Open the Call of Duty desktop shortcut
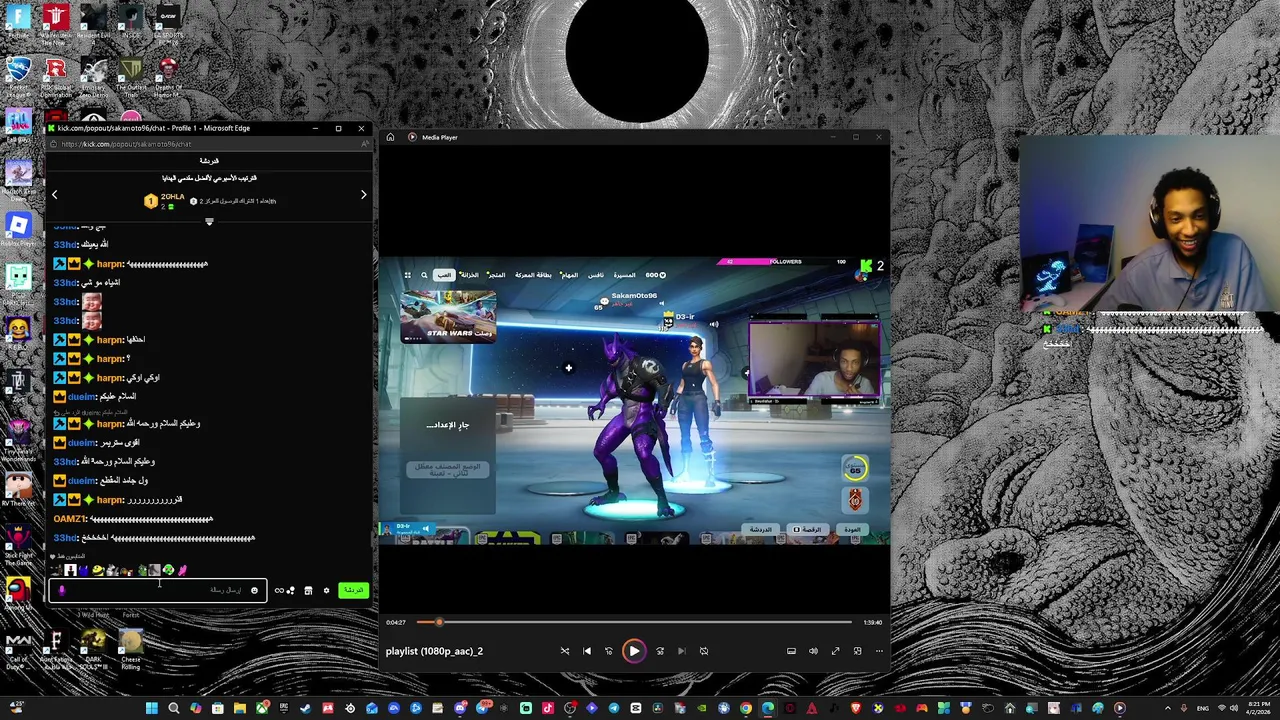Image resolution: width=1280 pixels, height=720 pixels. coord(18,651)
